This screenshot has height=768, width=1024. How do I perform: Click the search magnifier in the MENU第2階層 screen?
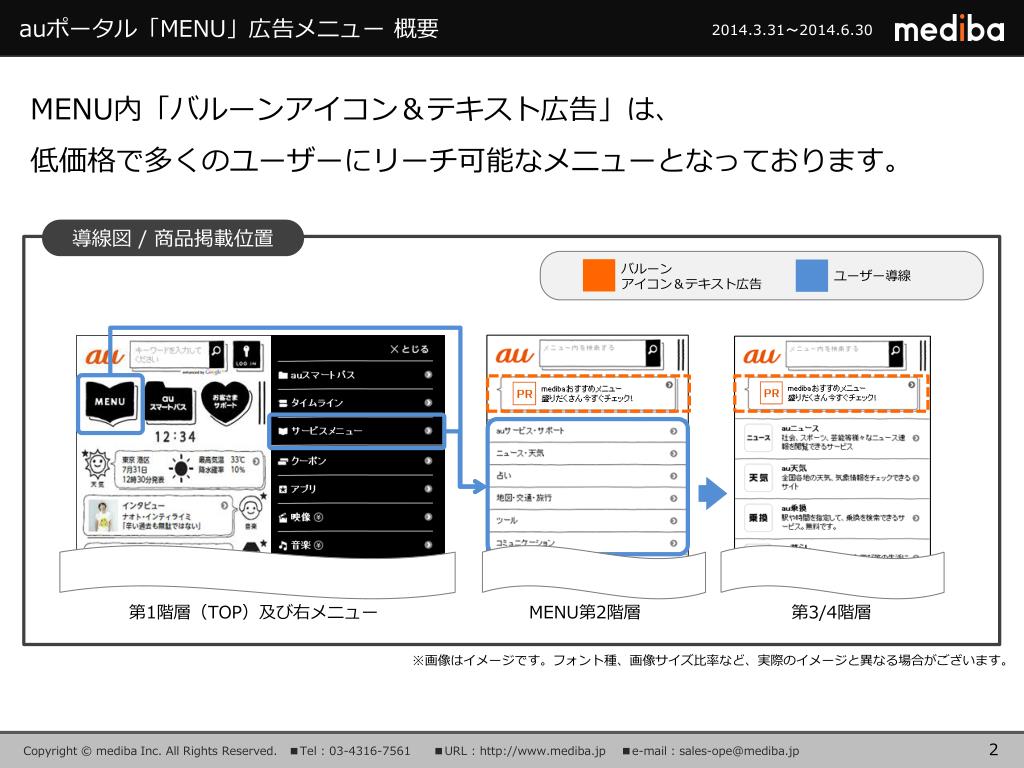point(652,353)
